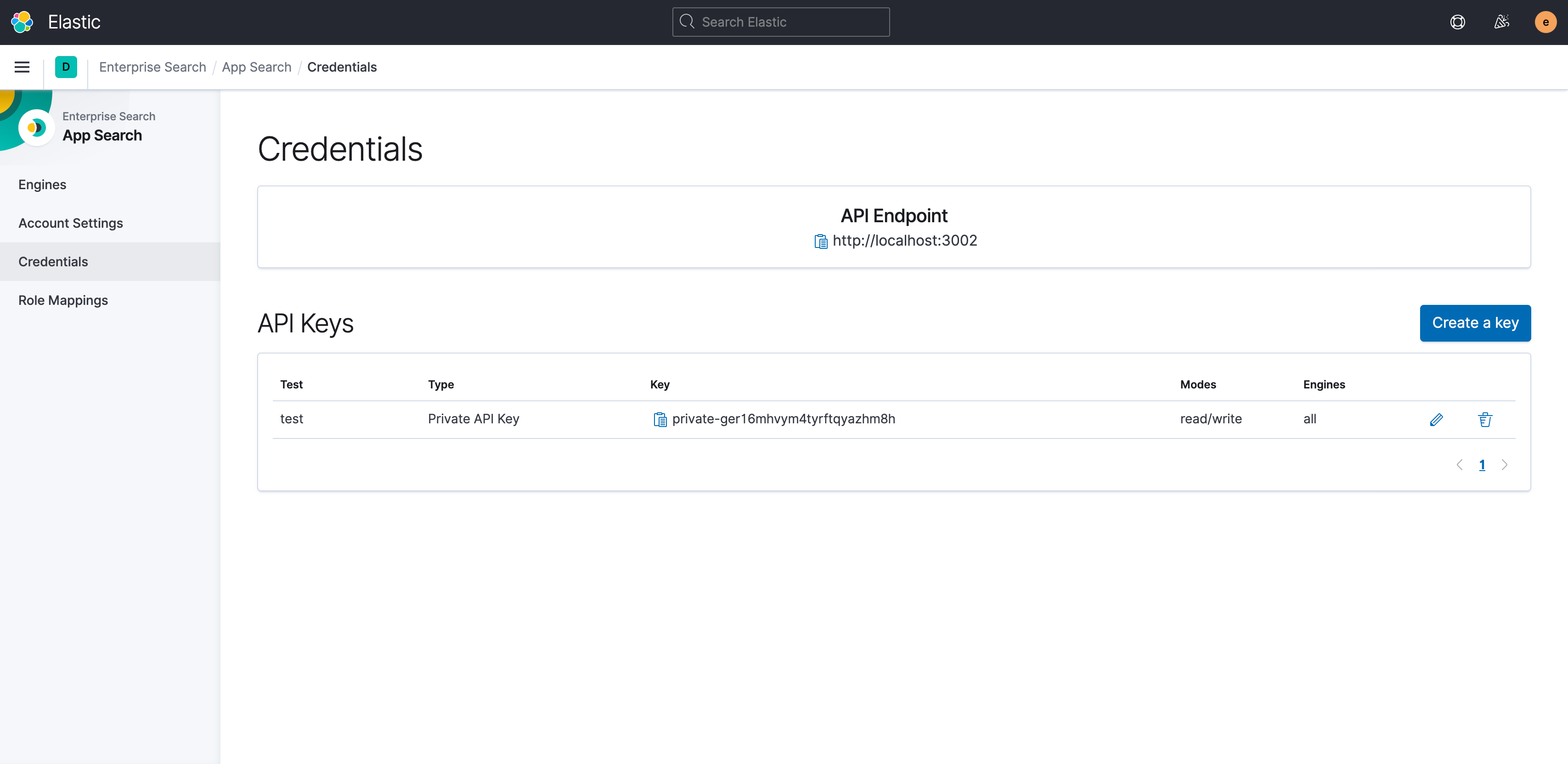Viewport: 1568px width, 764px height.
Task: Open Account Settings in the sidebar
Action: (71, 223)
